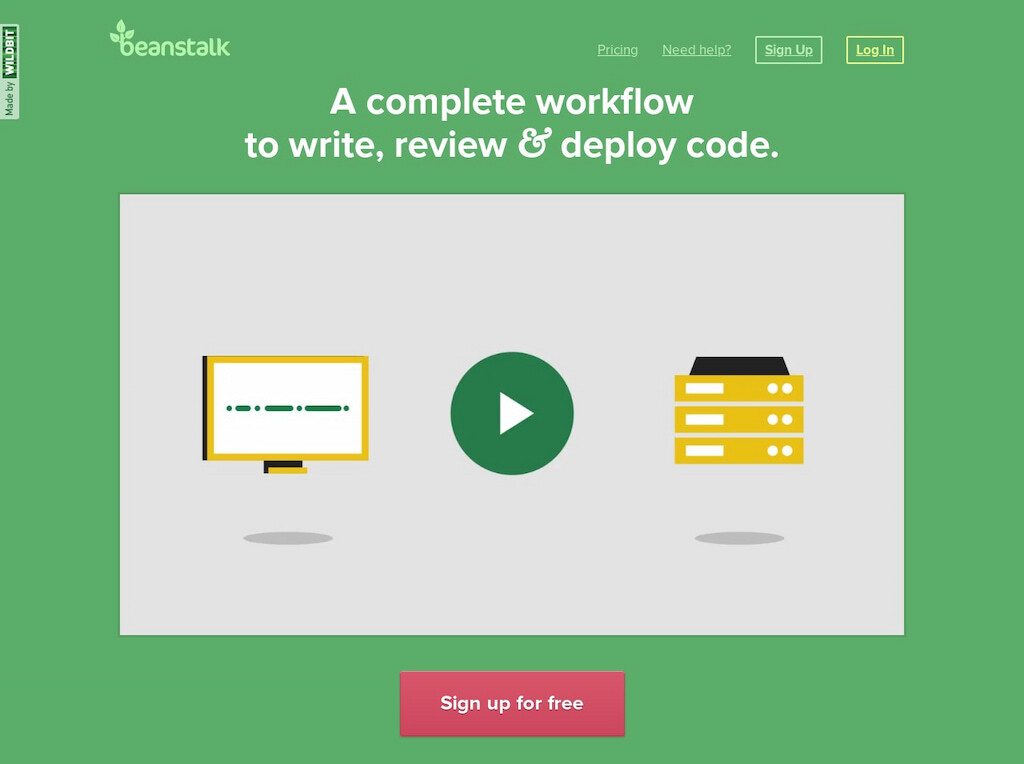This screenshot has height=764, width=1024.
Task: Click the gray shadow beneath the server stack
Action: point(738,537)
